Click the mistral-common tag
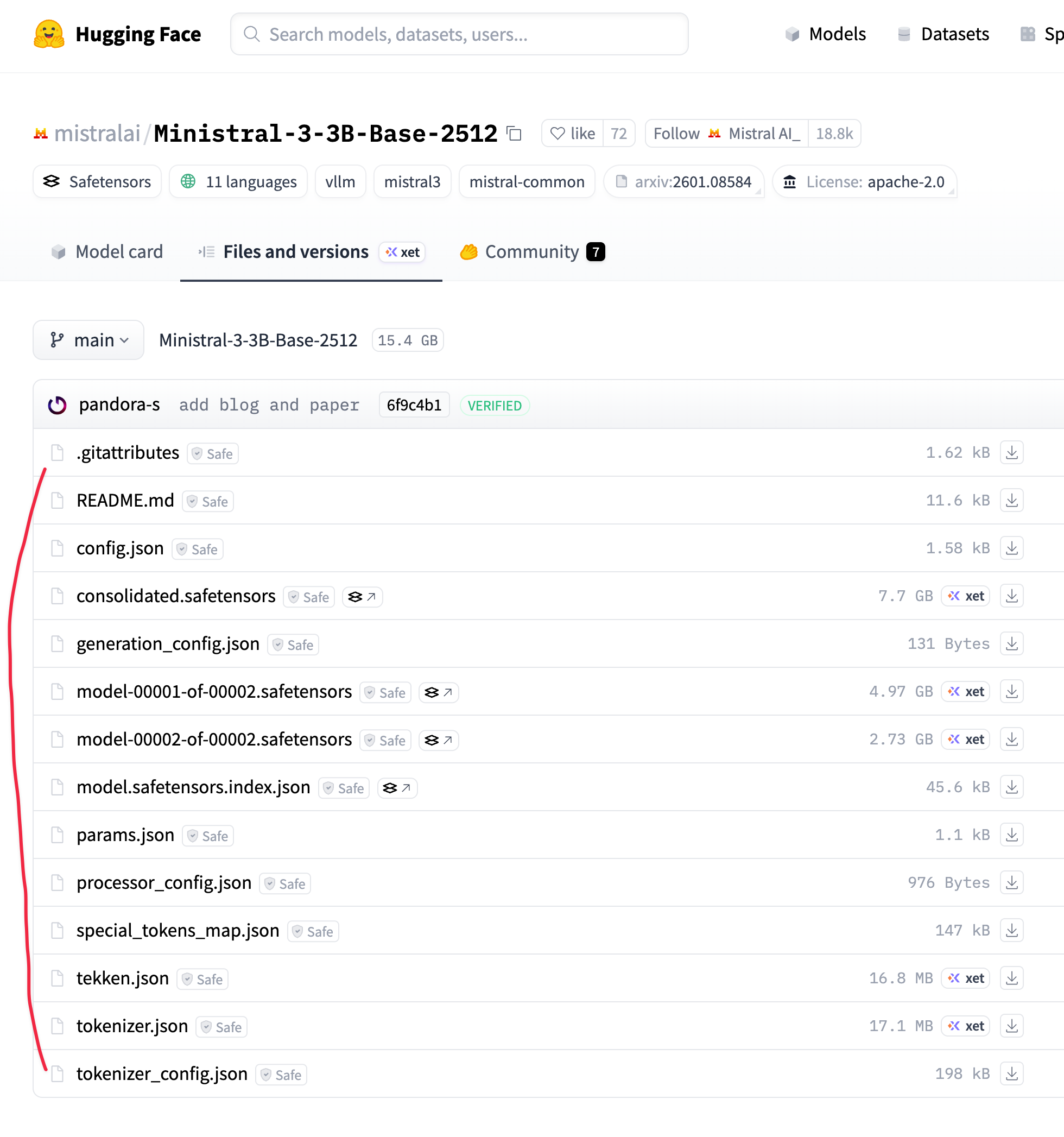The image size is (1064, 1137). tap(527, 182)
